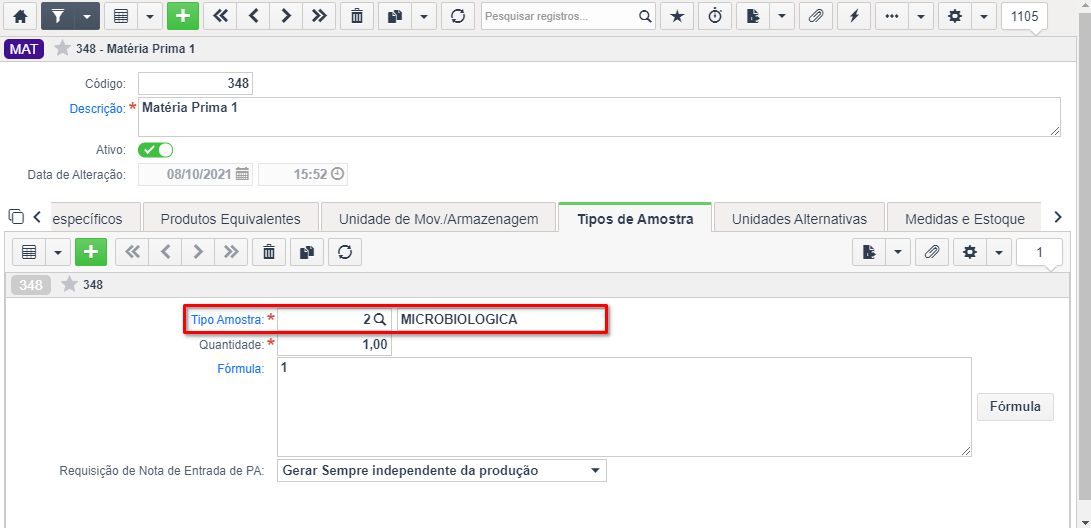Export using main toolbar document icon

tap(752, 17)
